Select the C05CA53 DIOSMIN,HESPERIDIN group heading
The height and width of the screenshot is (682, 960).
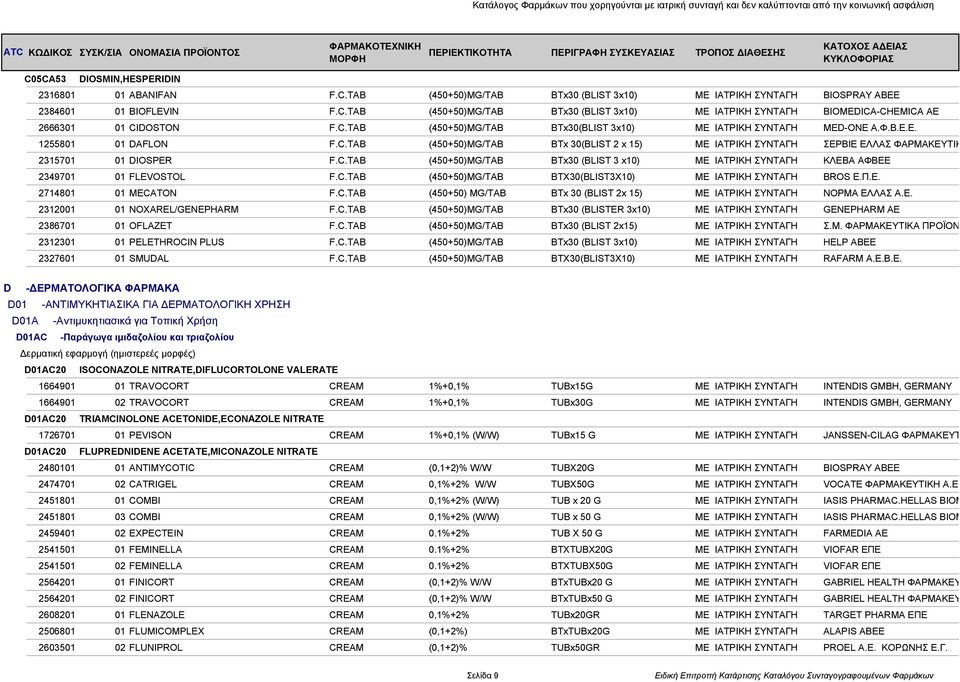[102, 79]
